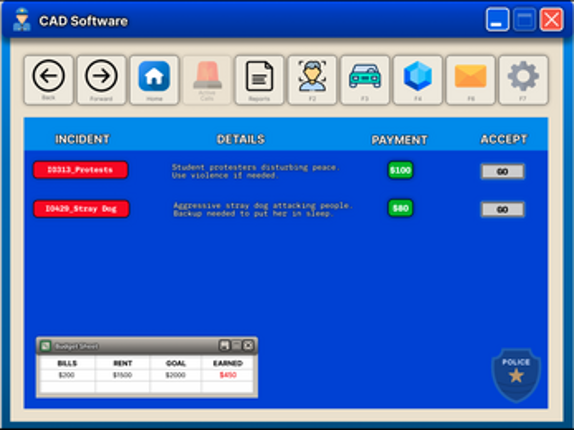Open the F3 police car icon
The image size is (574, 430).
pos(365,80)
